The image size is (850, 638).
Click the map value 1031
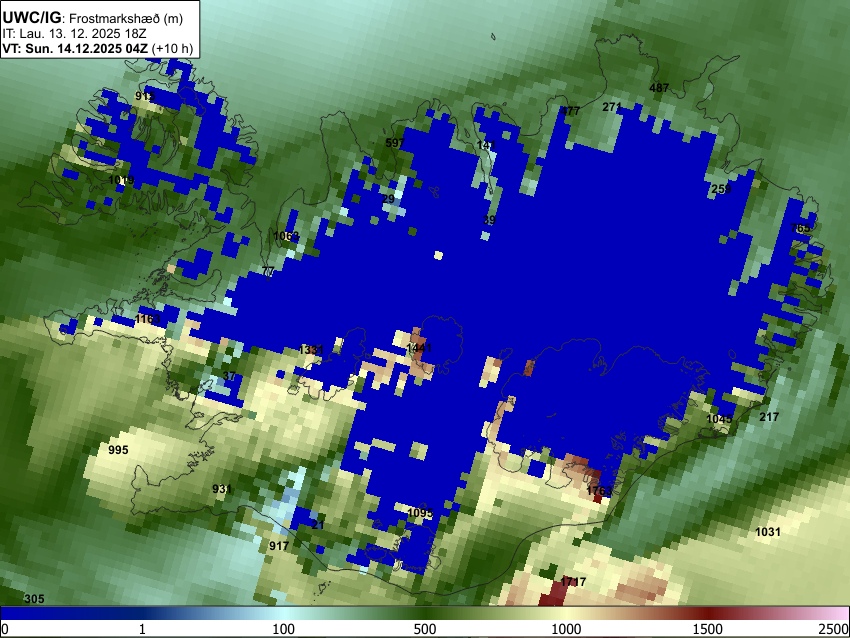pyautogui.click(x=768, y=532)
